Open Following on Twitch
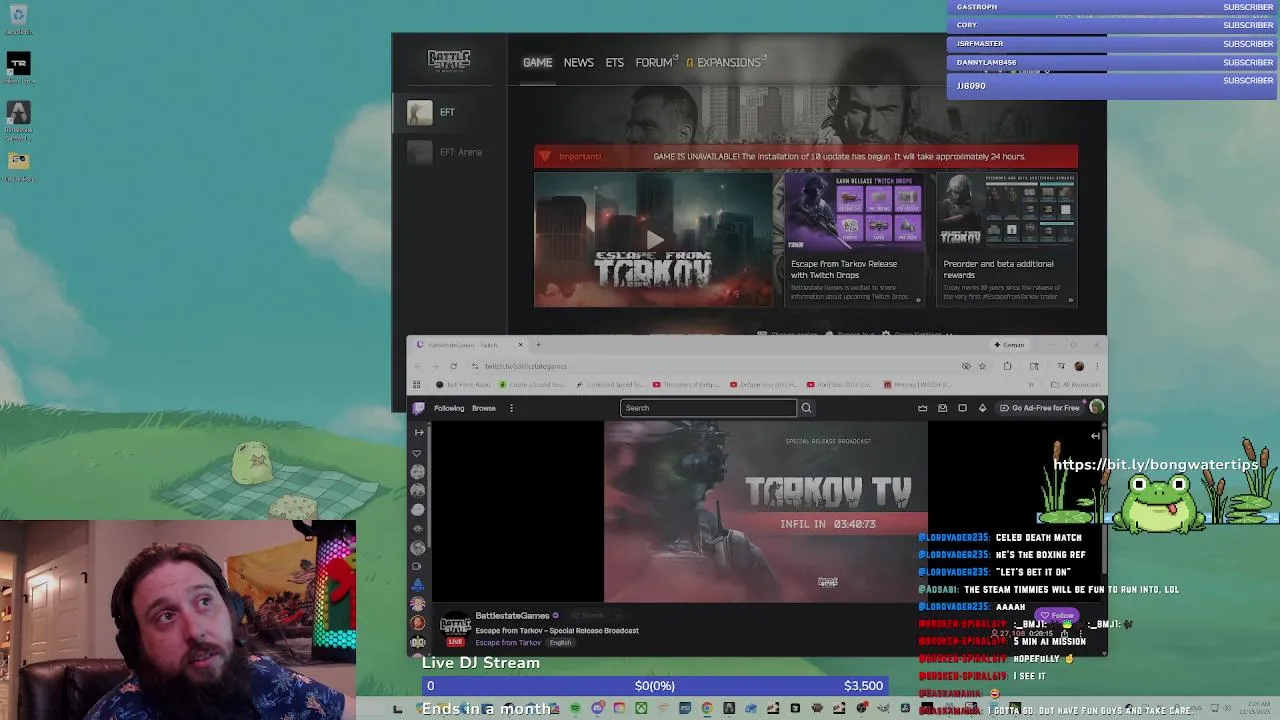1280x720 pixels. pyautogui.click(x=449, y=408)
